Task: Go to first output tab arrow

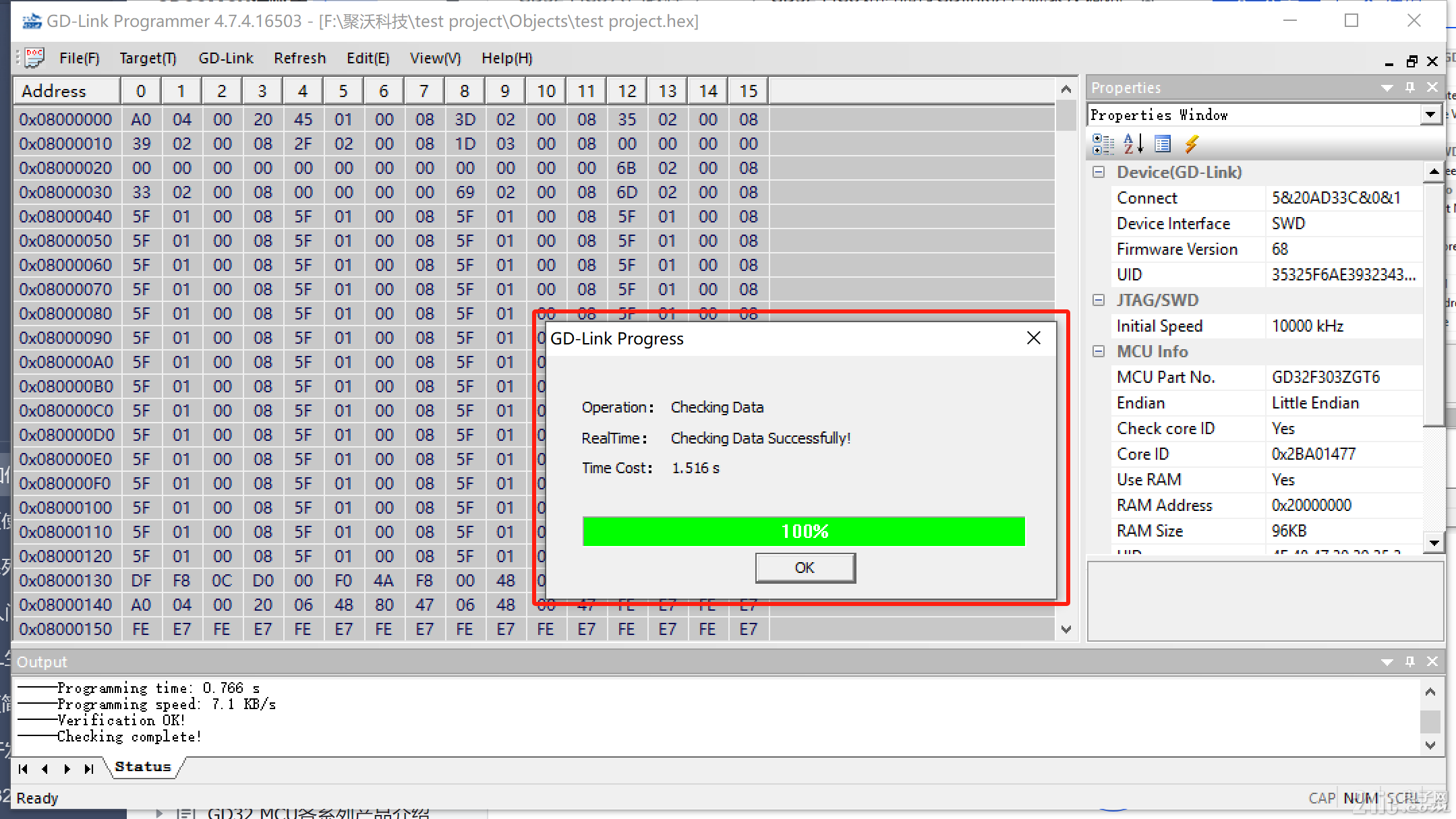Action: click(23, 768)
